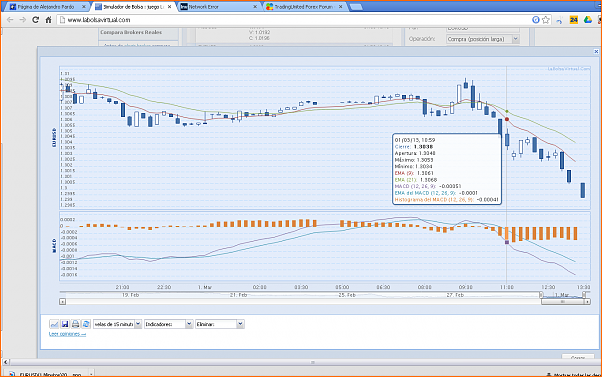The image size is (602, 377).
Task: Click the save chart floppy icon
Action: click(65, 324)
